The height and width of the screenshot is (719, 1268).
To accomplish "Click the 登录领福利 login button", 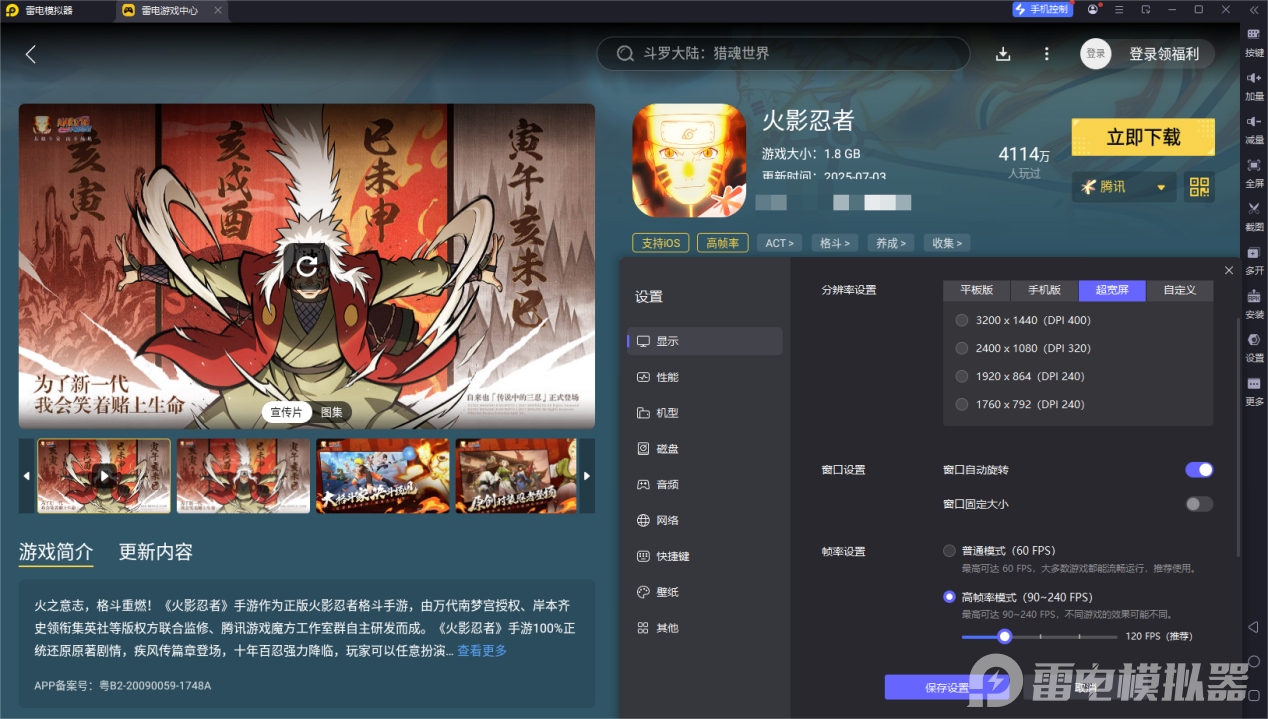I will coord(1164,54).
